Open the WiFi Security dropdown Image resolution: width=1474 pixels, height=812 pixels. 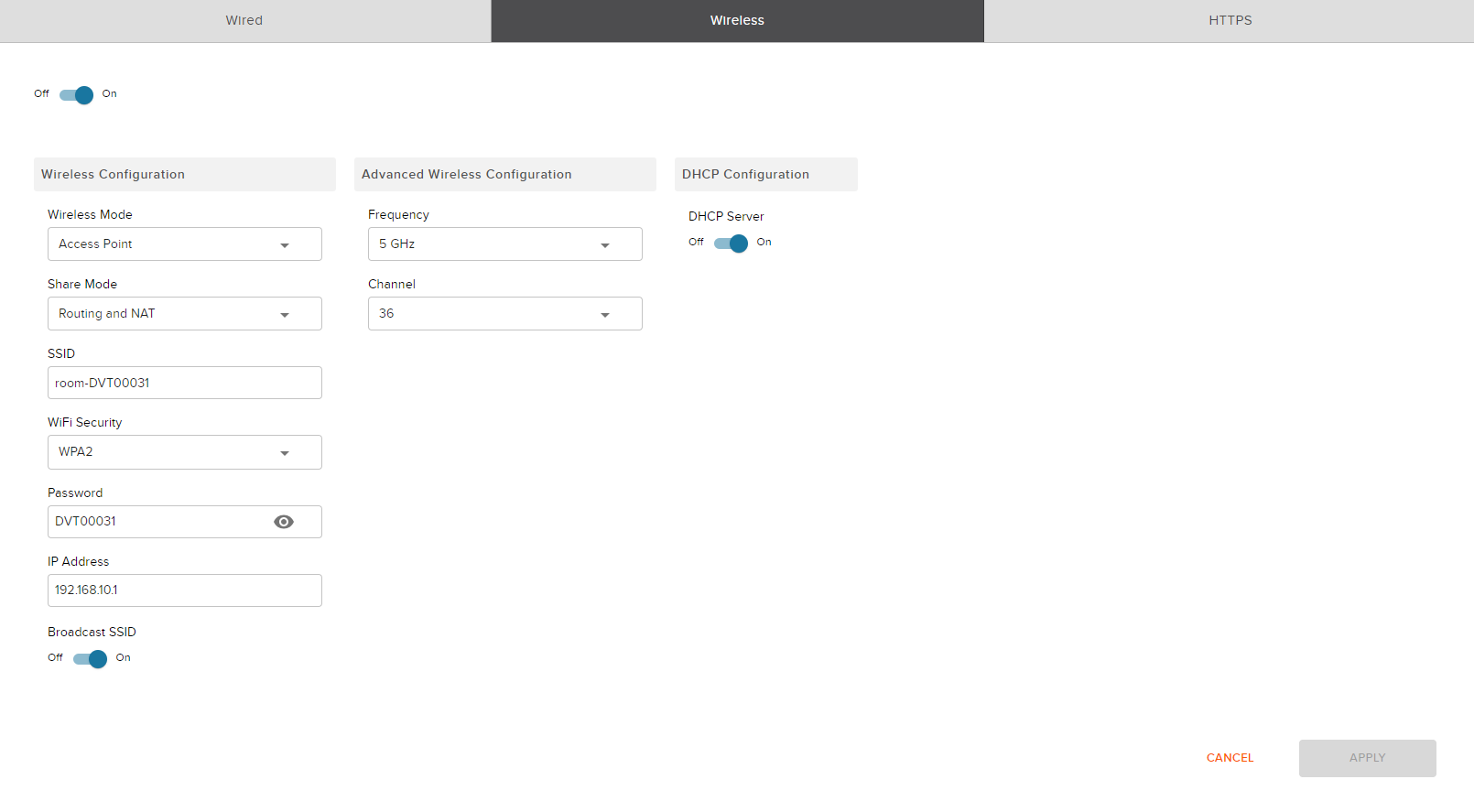click(x=184, y=452)
